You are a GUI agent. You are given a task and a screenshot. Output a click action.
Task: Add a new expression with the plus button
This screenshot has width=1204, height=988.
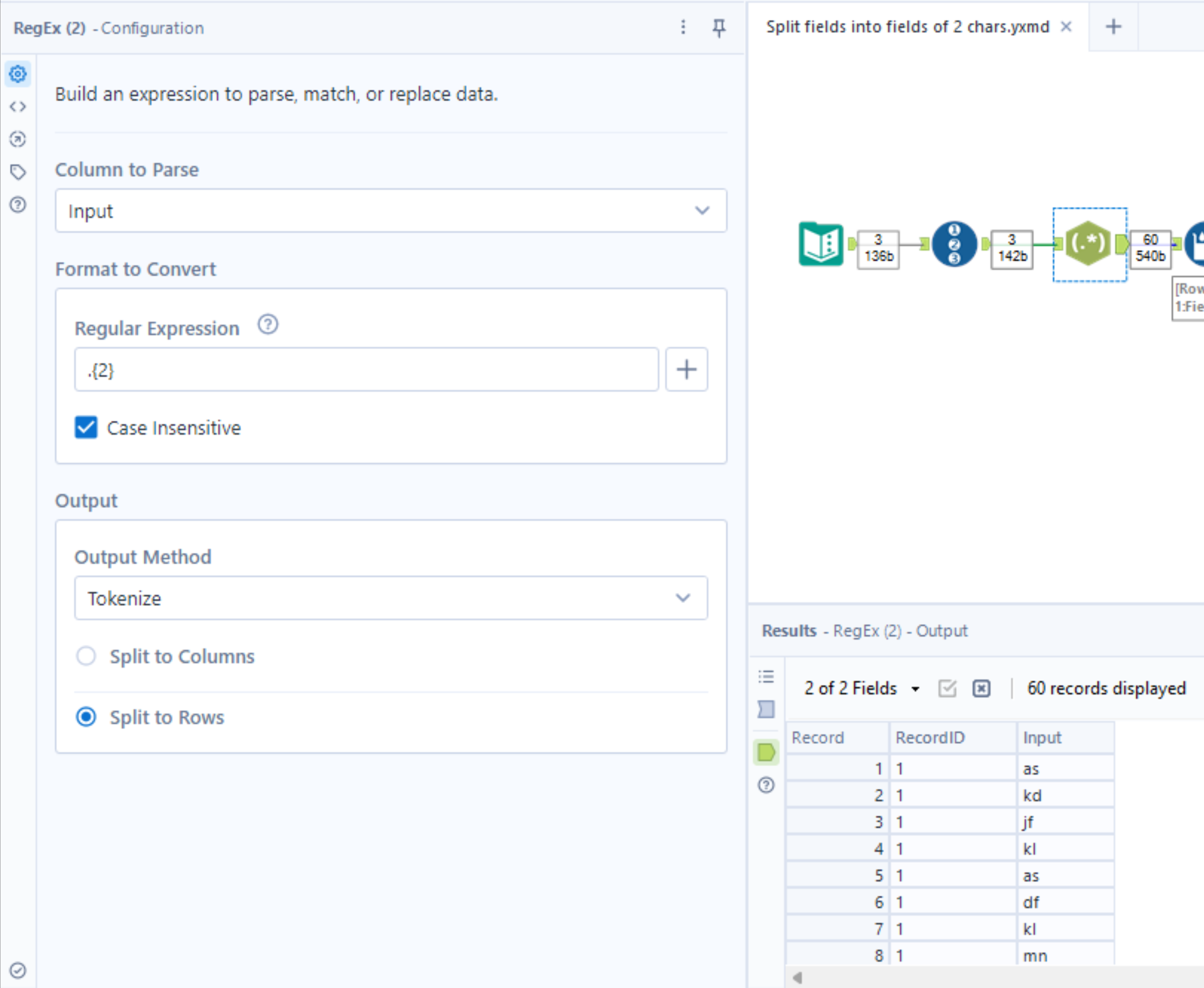[687, 369]
